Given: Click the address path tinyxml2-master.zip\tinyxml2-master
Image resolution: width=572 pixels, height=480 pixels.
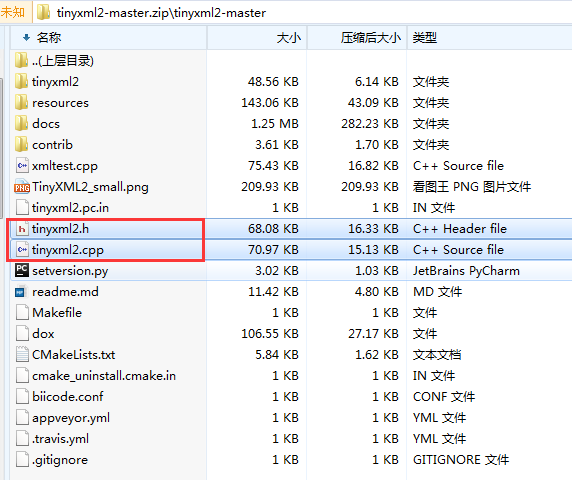Looking at the screenshot, I should click(161, 13).
